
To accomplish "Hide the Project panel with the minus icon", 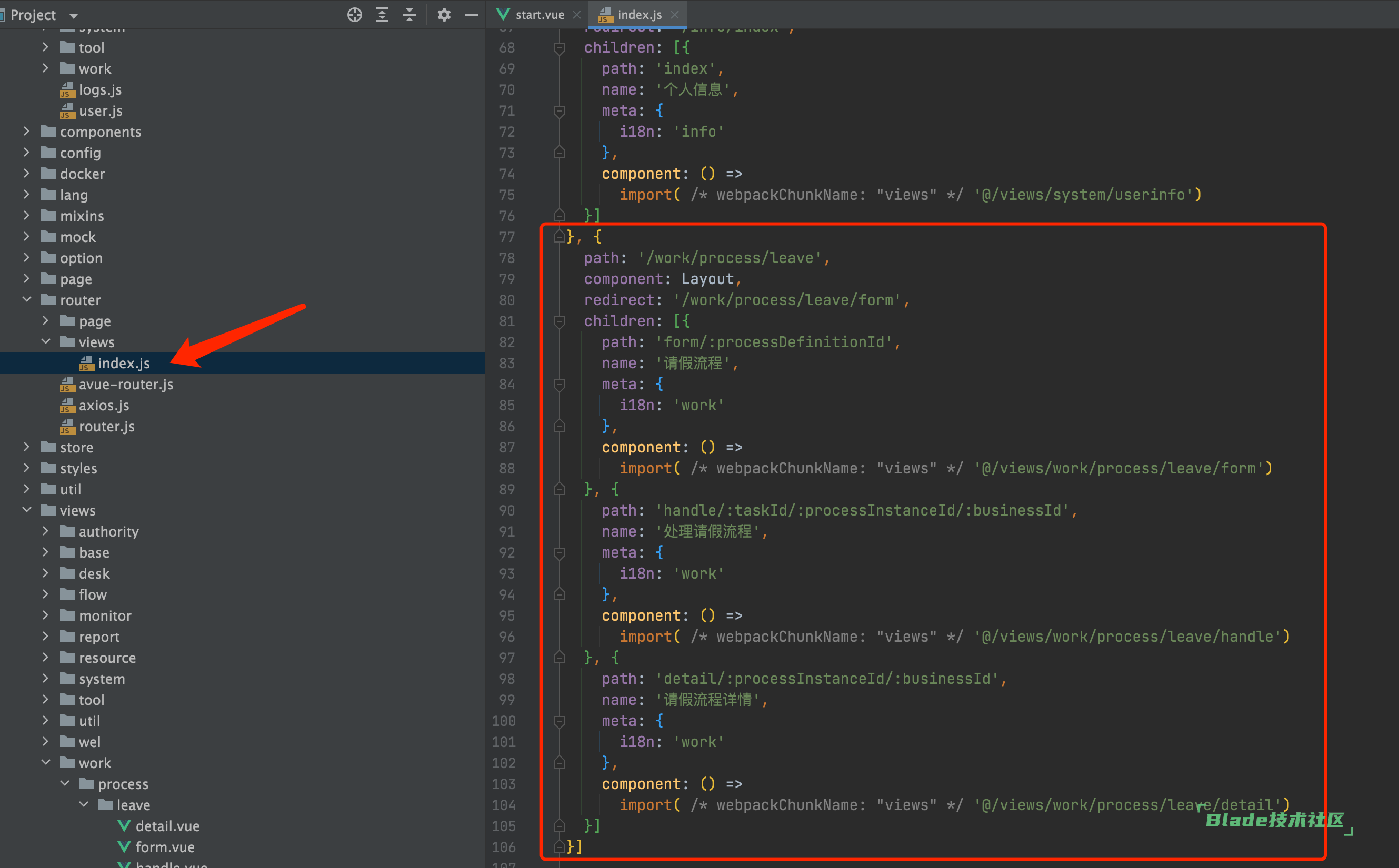I will click(x=471, y=15).
